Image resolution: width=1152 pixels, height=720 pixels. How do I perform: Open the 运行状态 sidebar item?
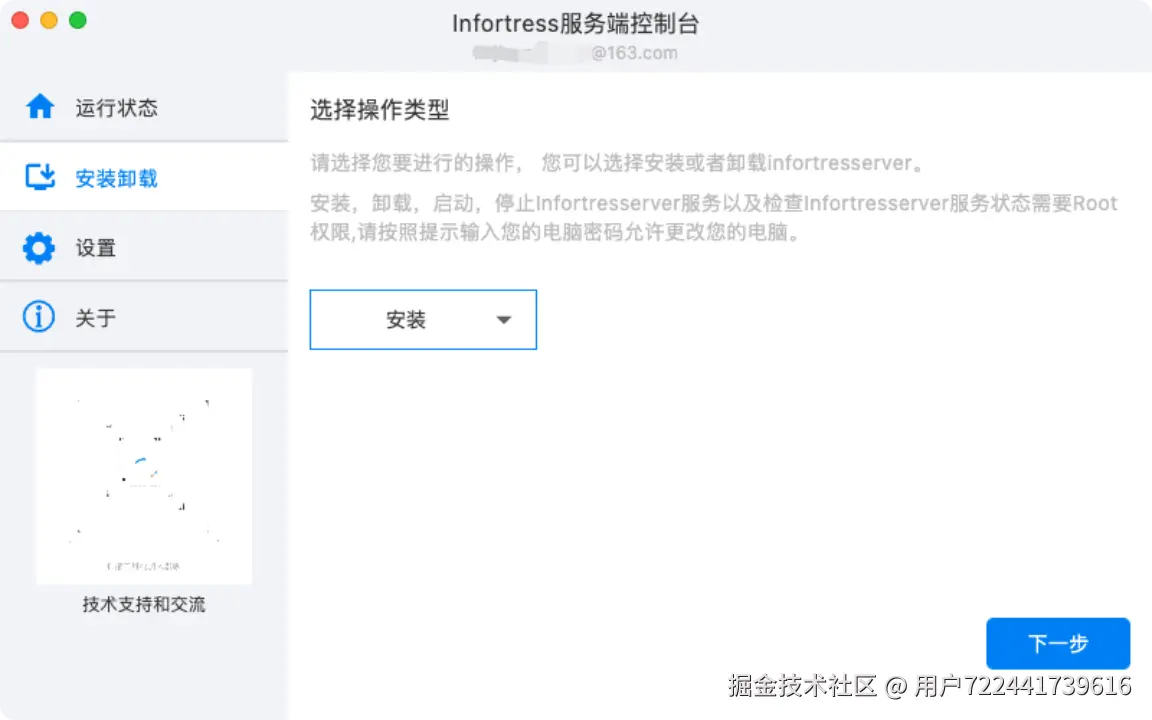point(144,107)
